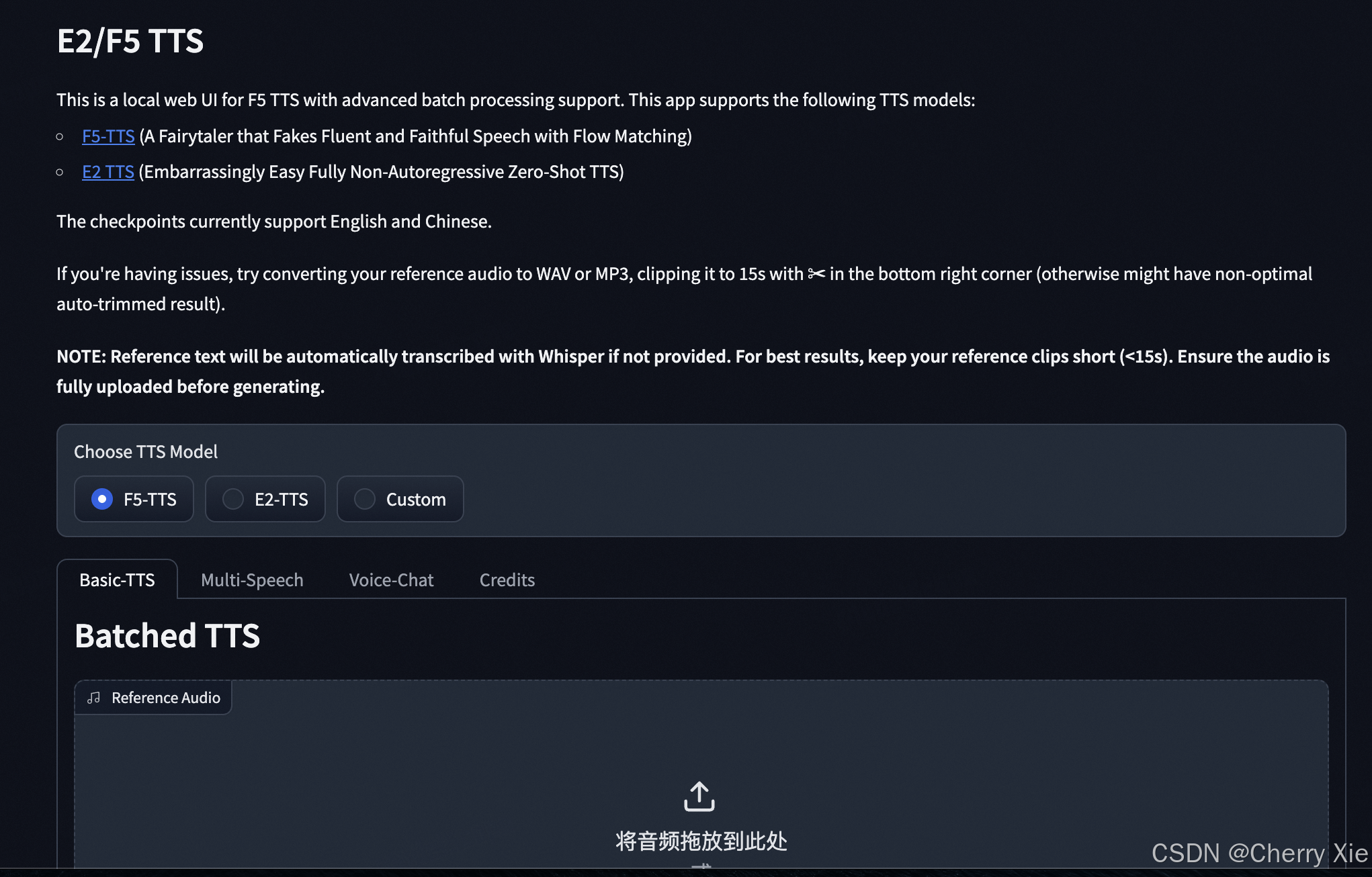
Task: Select the E2-TTS radio button
Action: tap(233, 499)
